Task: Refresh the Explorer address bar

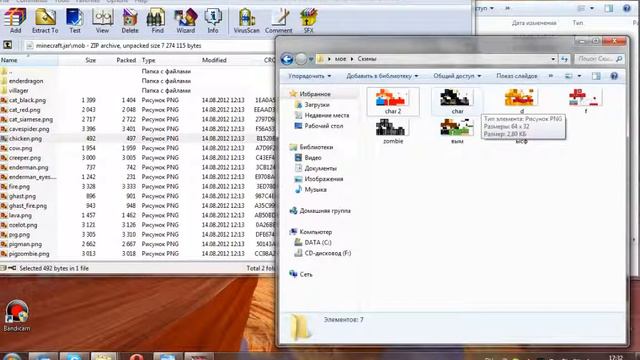Action: click(564, 59)
